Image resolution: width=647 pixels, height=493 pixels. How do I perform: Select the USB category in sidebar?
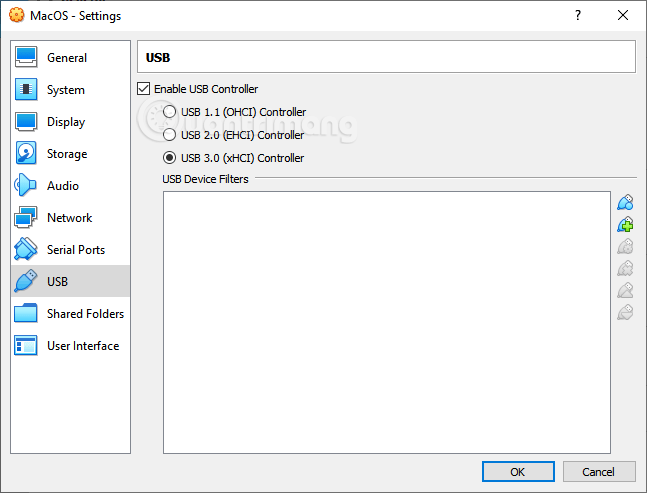[x=57, y=282]
